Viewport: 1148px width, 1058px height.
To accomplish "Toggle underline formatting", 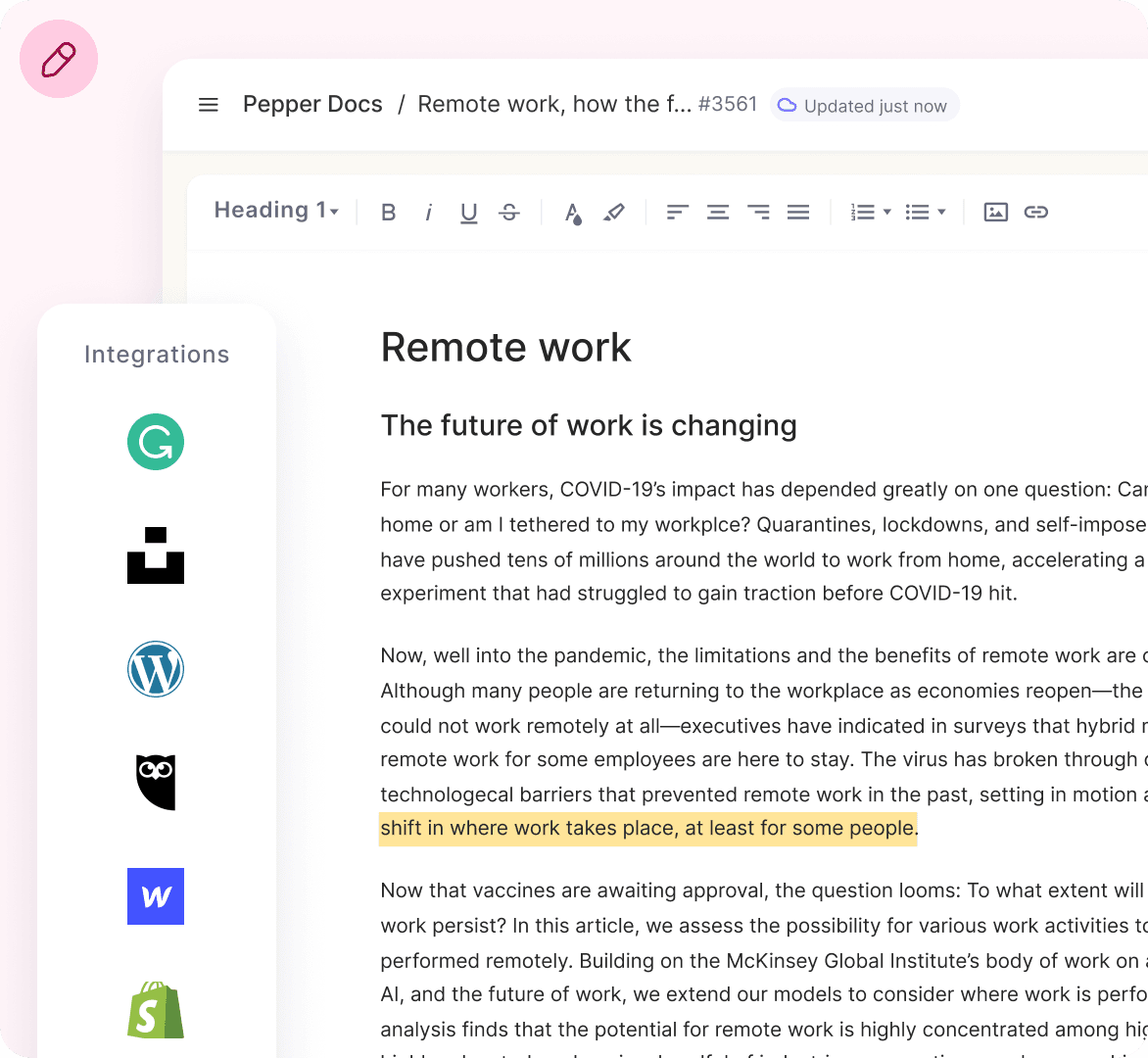I will click(469, 212).
